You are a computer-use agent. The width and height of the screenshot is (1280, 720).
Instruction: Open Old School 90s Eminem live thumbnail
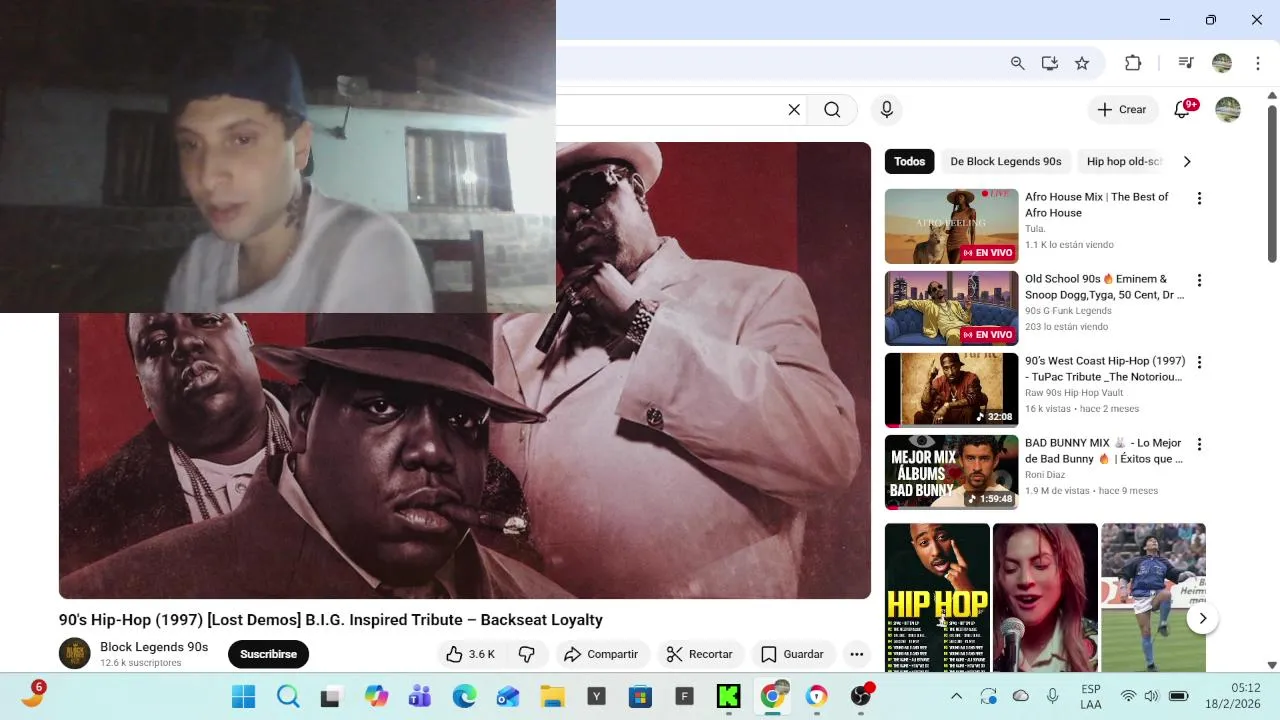pos(951,308)
